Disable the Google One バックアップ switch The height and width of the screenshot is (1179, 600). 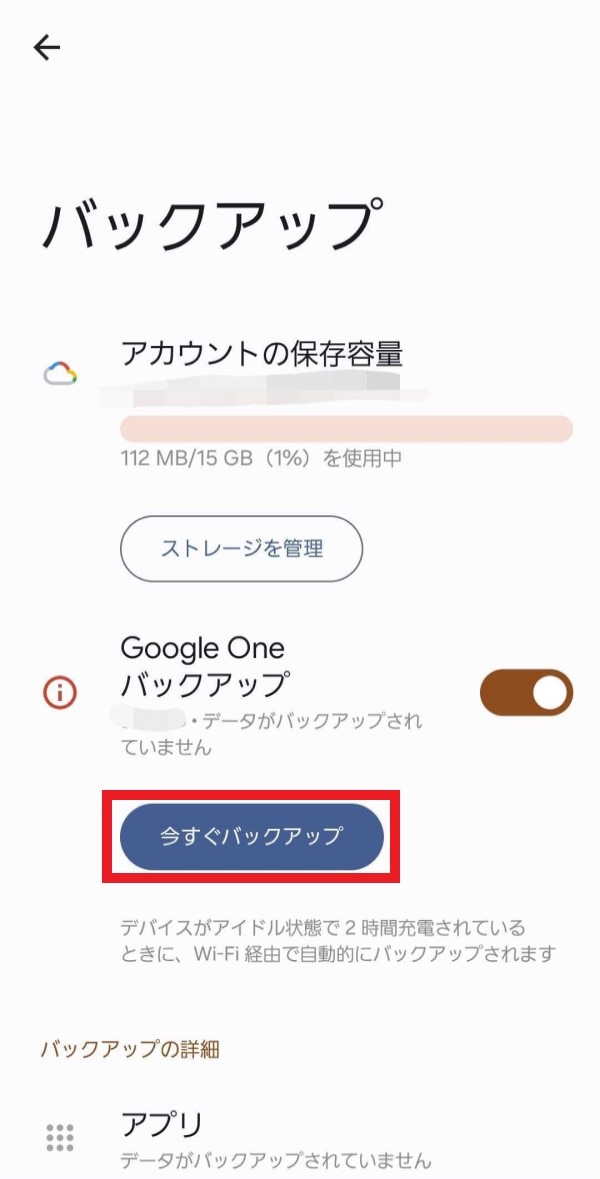(526, 694)
